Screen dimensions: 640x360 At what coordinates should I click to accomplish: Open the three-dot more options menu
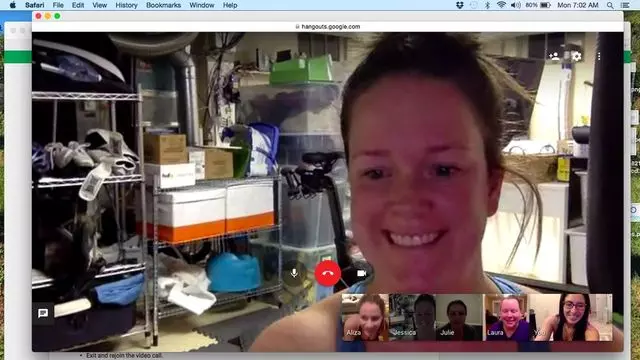pos(599,56)
